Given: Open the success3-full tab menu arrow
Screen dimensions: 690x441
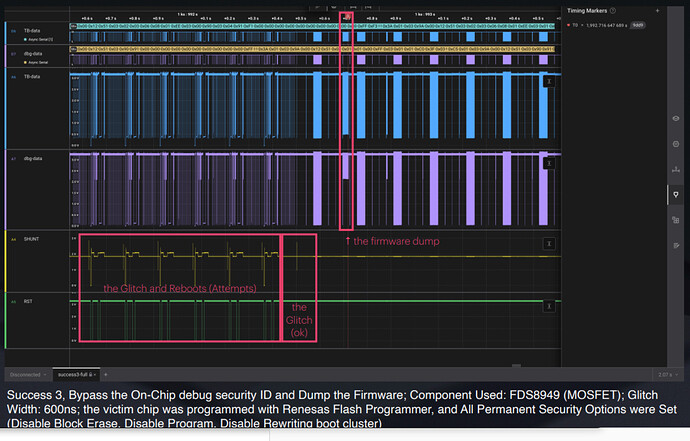Looking at the screenshot, I should (x=95, y=375).
